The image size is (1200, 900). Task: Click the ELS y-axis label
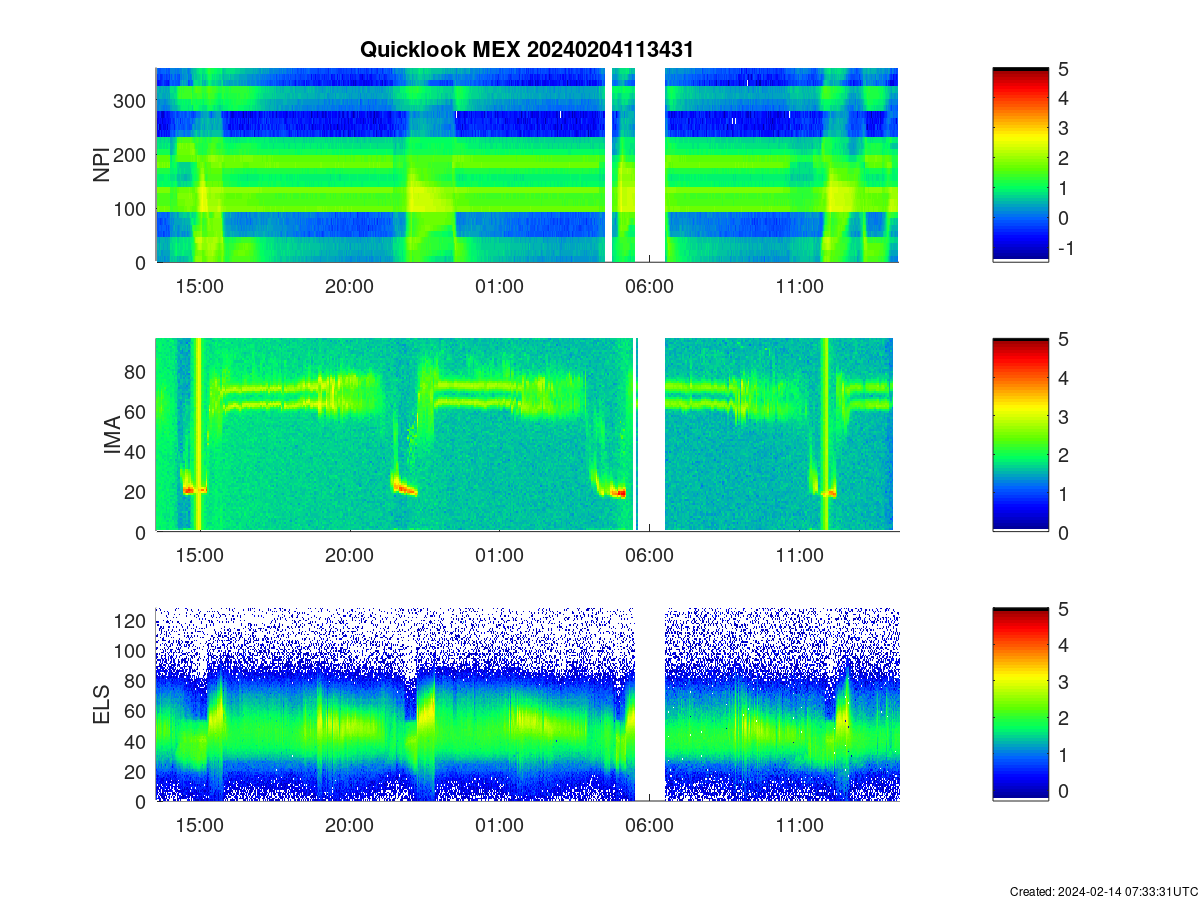pyautogui.click(x=102, y=705)
